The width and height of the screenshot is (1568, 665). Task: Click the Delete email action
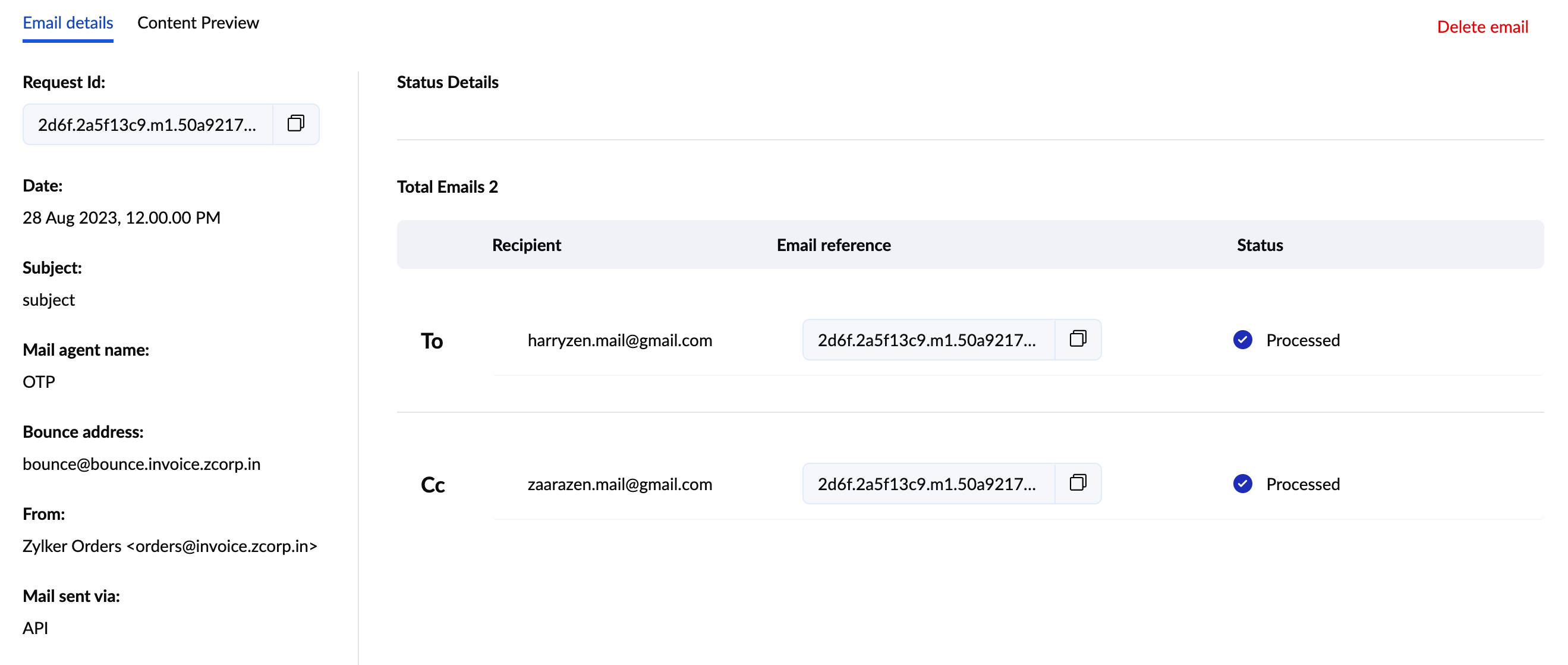[x=1483, y=27]
